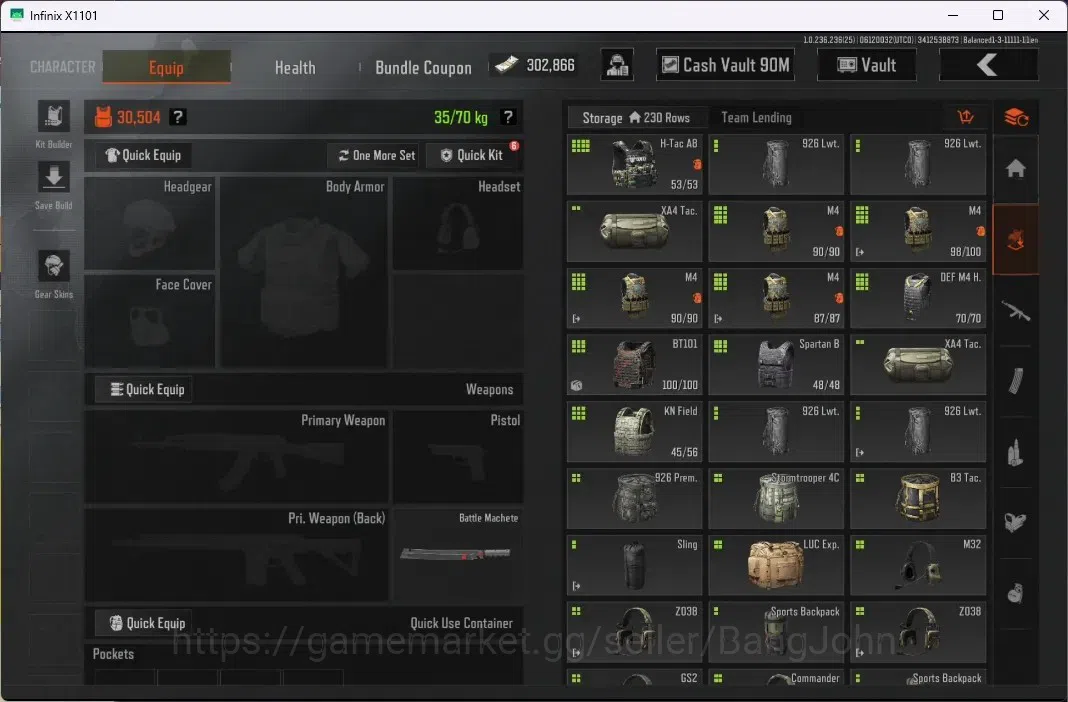This screenshot has width=1068, height=702.
Task: Select the Sports Backpack next to M32 row
Action: 776,632
